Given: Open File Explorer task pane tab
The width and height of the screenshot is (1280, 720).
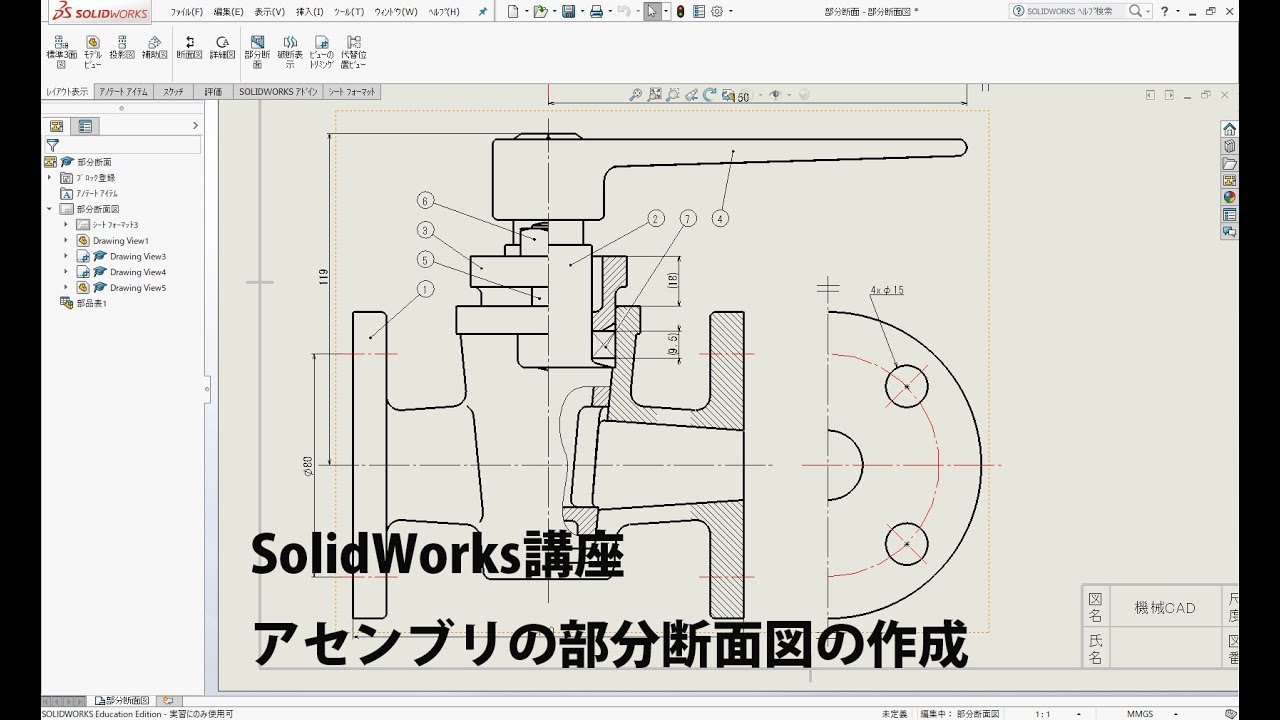Looking at the screenshot, I should [1230, 163].
